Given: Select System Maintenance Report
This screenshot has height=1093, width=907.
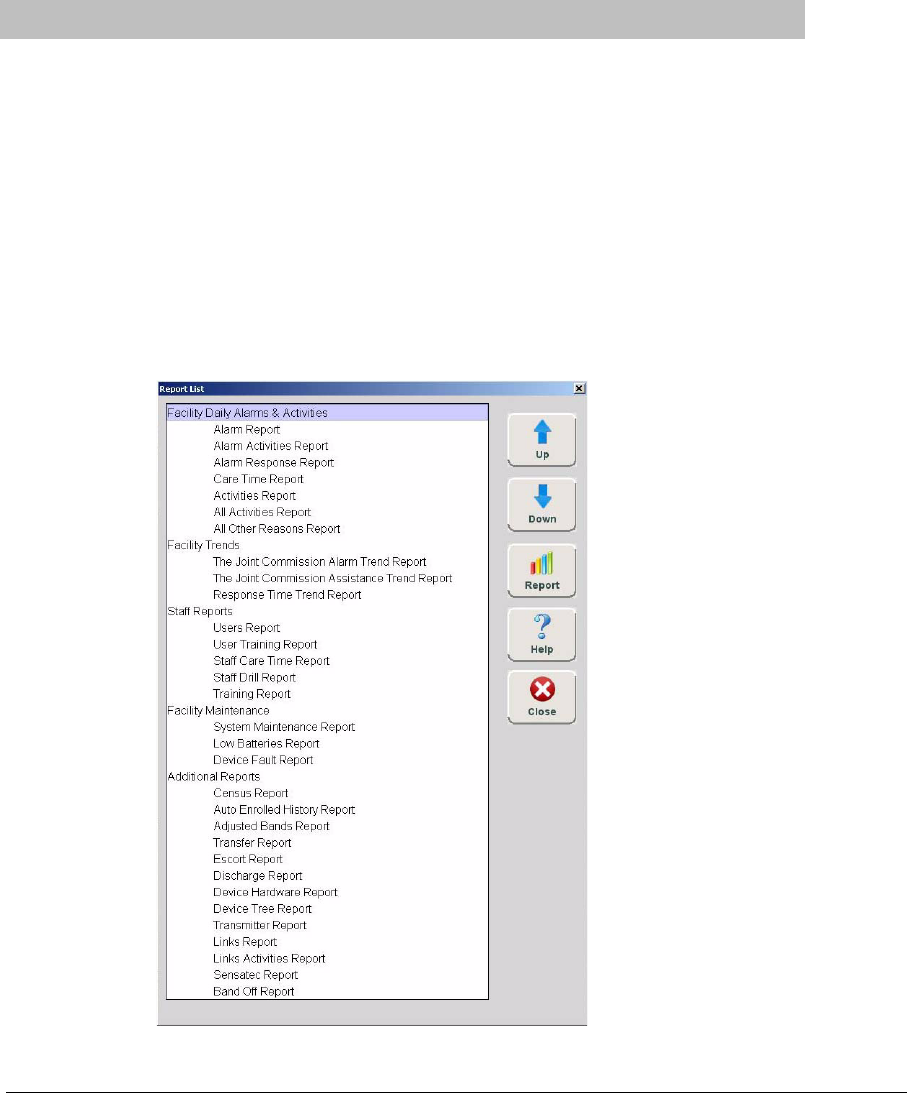Looking at the screenshot, I should click(284, 727).
